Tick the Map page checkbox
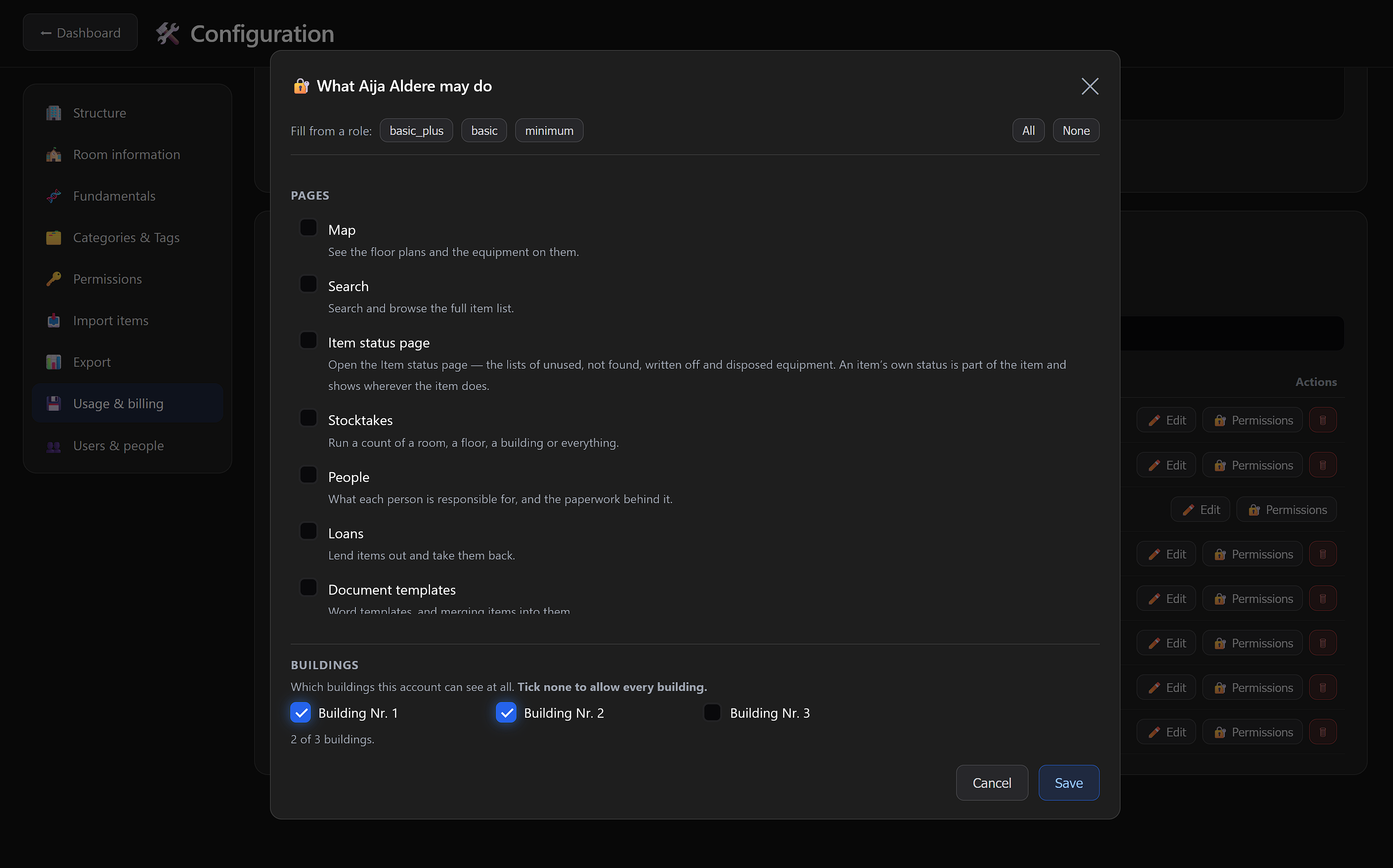Image resolution: width=1393 pixels, height=868 pixels. point(308,228)
